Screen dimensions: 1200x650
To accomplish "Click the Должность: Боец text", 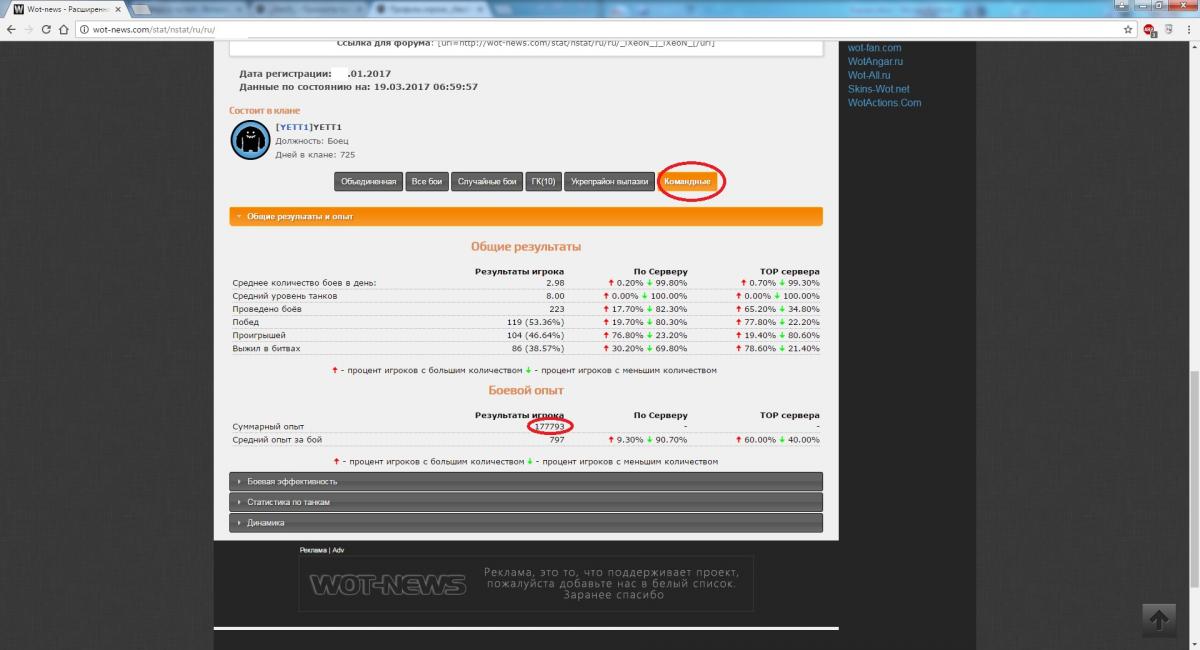I will (x=312, y=141).
